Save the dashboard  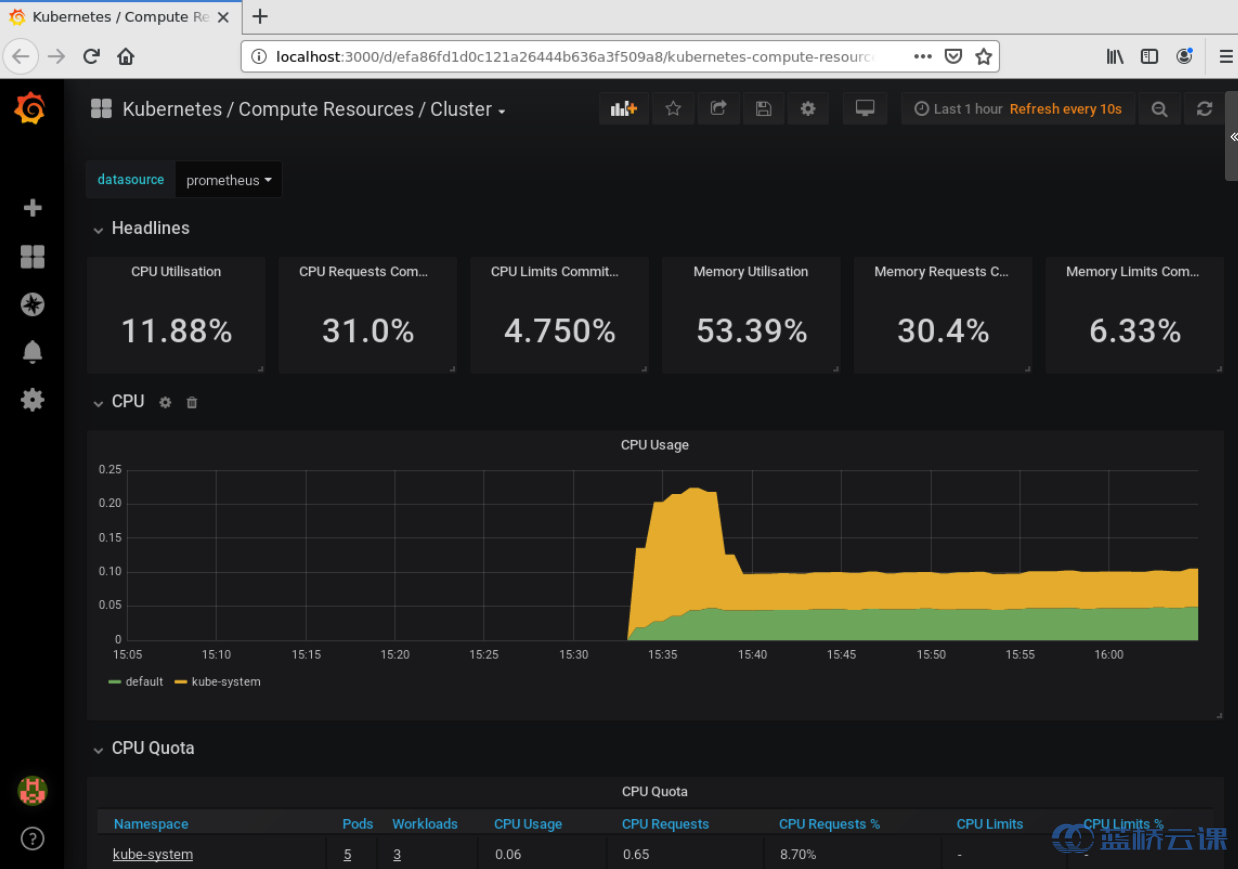[x=763, y=109]
